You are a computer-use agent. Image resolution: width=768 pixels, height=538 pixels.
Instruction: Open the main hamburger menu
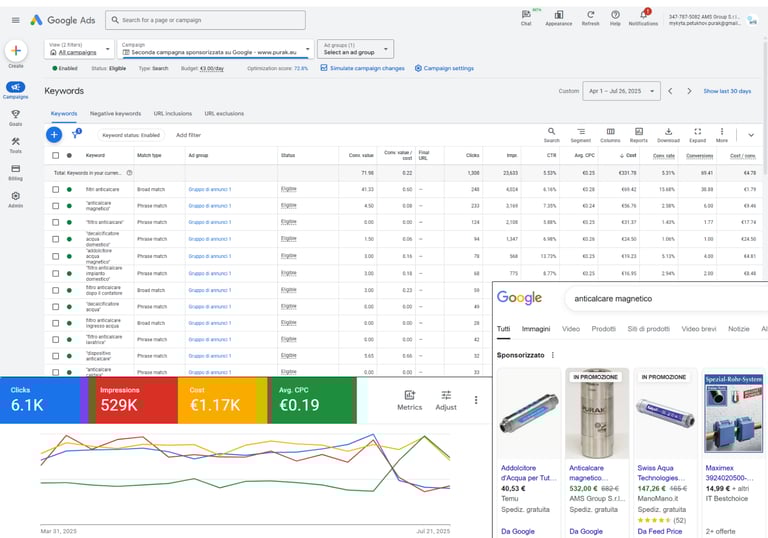coord(16,20)
